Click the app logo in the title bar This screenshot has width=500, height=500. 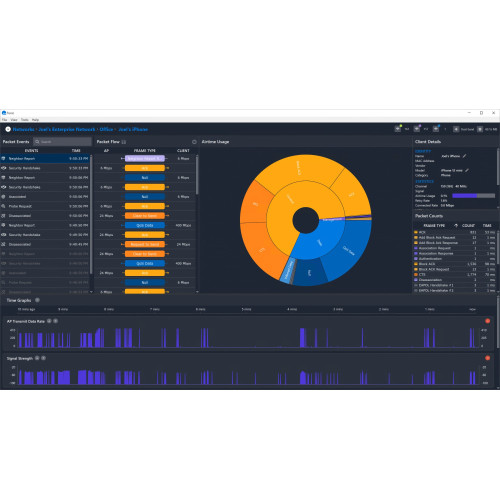click(x=4, y=113)
